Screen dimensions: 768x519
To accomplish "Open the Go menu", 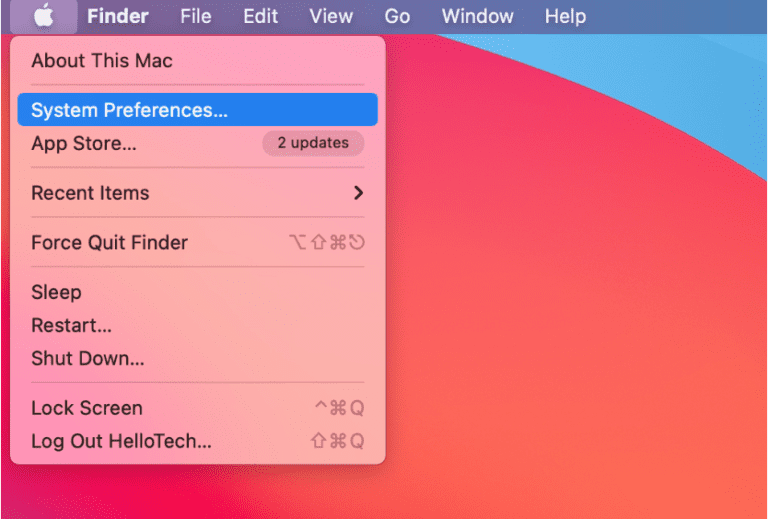I will click(x=397, y=17).
